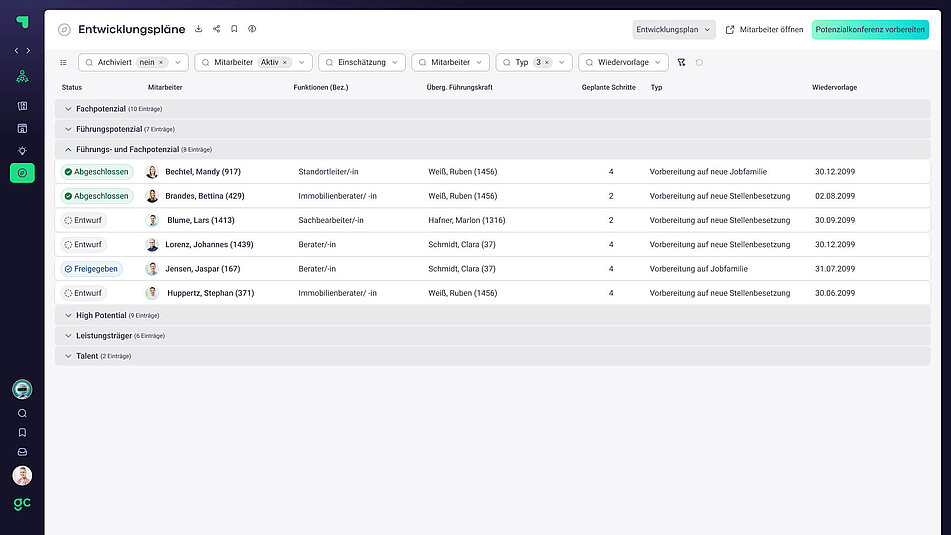Sort by Überg. Führungskraft column header
The height and width of the screenshot is (535, 951).
[459, 87]
